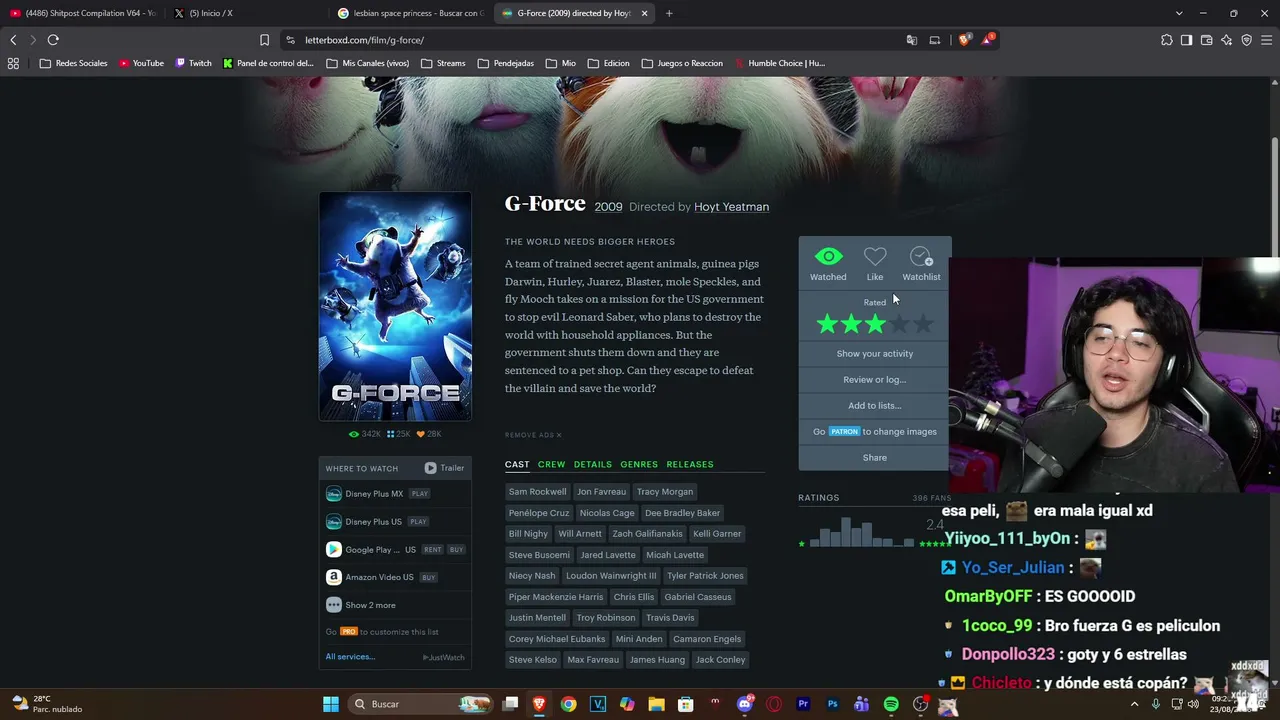1280x720 pixels.
Task: Click the Brave Rewards triangle icon
Action: point(988,40)
